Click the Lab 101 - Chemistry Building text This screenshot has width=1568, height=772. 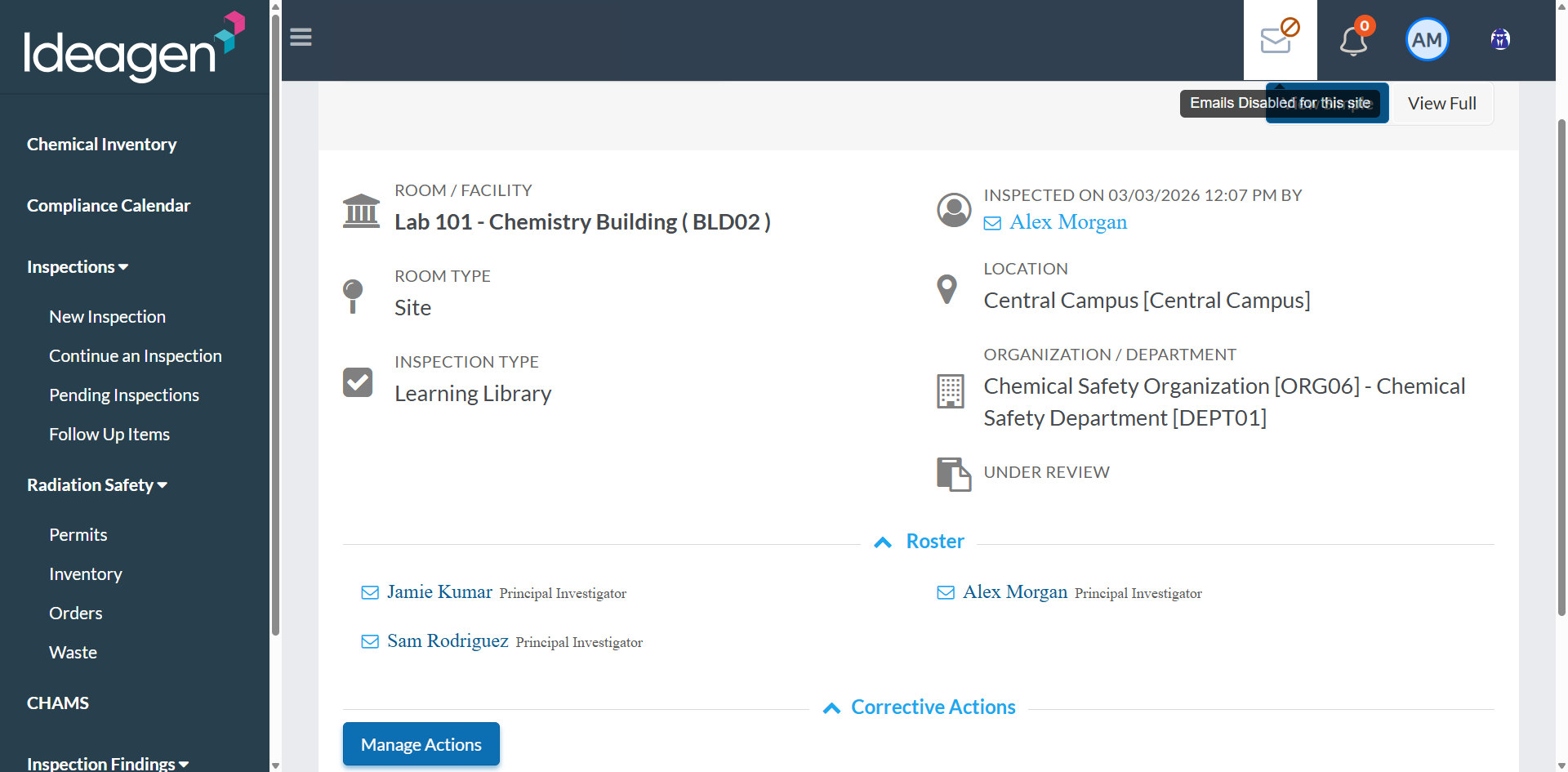582,222
